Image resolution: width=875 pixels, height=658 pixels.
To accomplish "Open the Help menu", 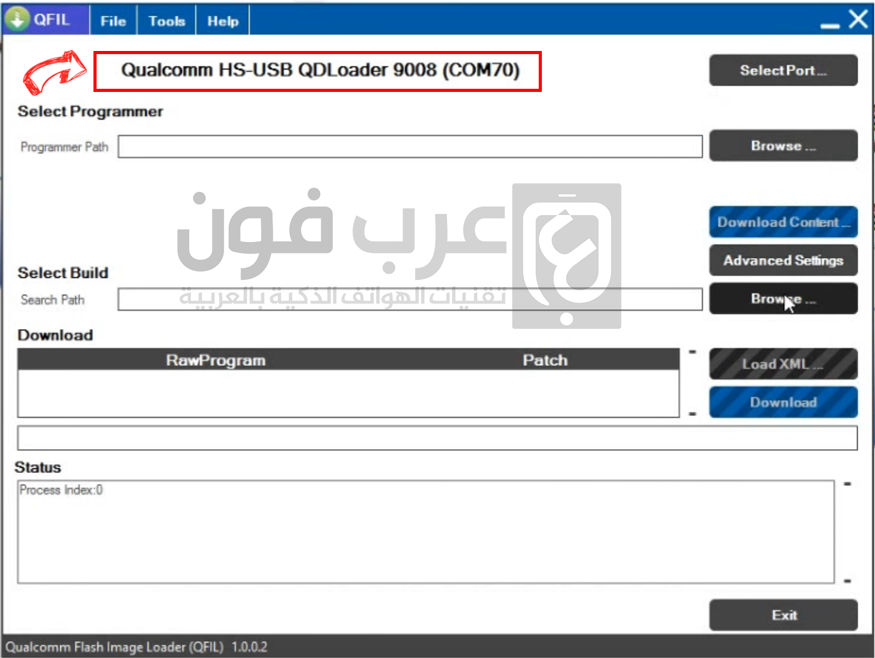I will click(221, 20).
